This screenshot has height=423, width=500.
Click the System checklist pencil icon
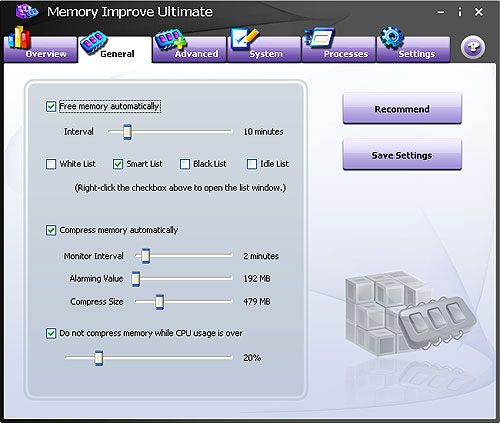tap(245, 39)
